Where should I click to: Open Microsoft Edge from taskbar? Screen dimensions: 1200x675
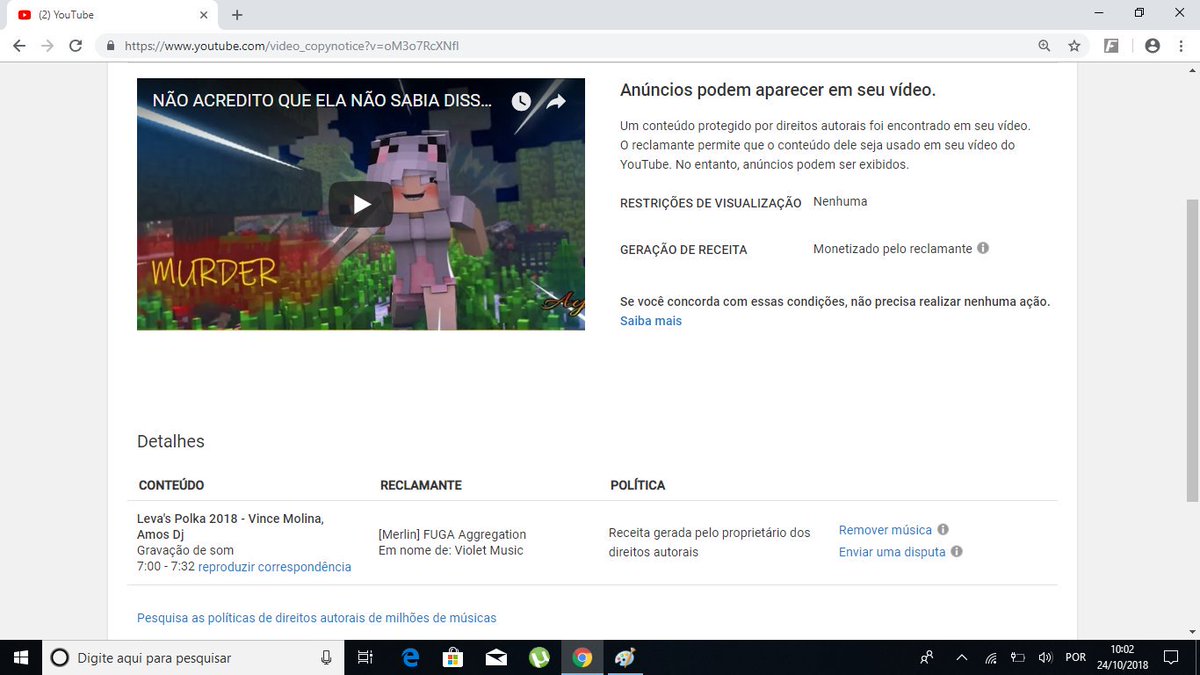(x=410, y=657)
